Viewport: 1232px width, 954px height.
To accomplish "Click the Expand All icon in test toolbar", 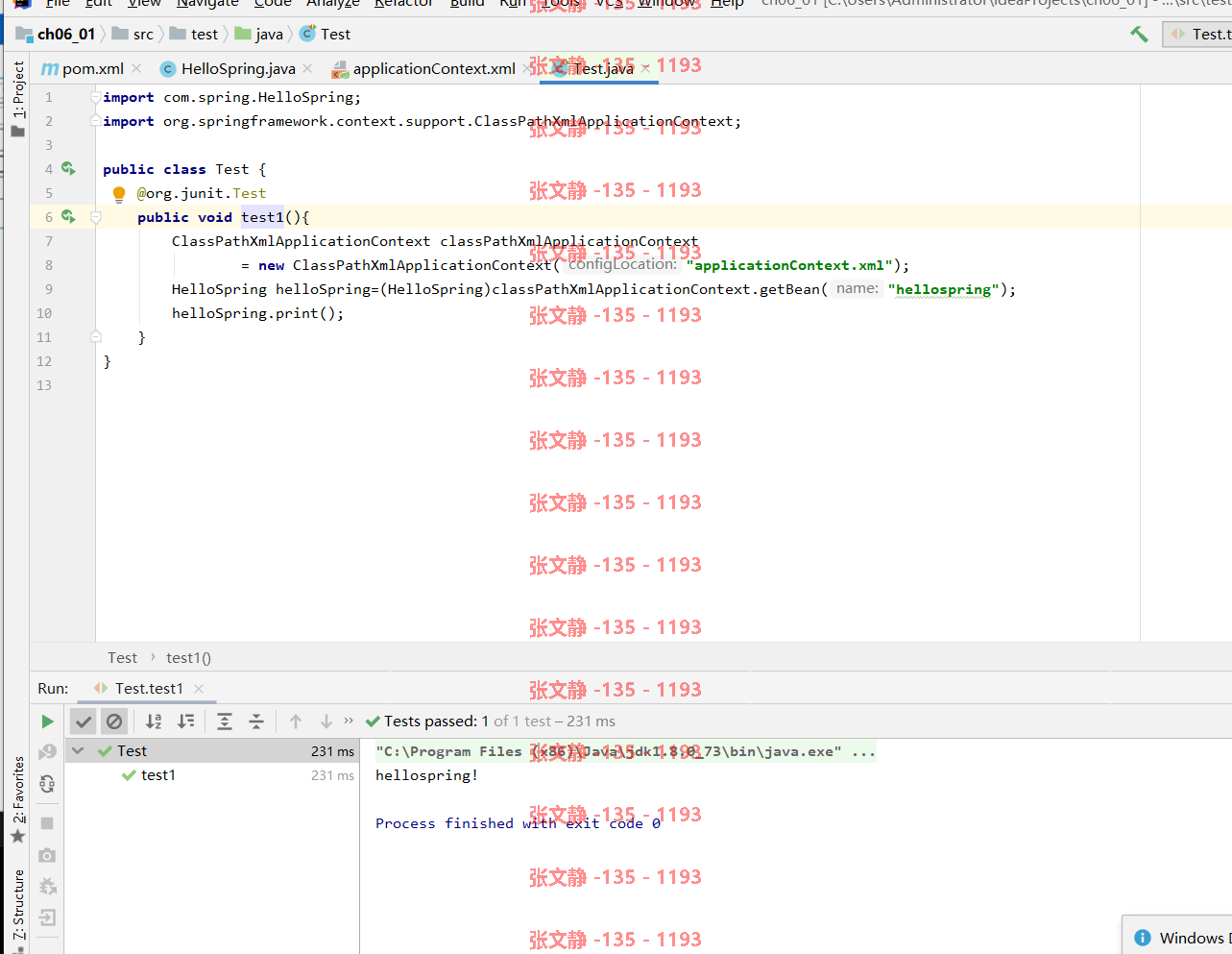I will tap(225, 722).
